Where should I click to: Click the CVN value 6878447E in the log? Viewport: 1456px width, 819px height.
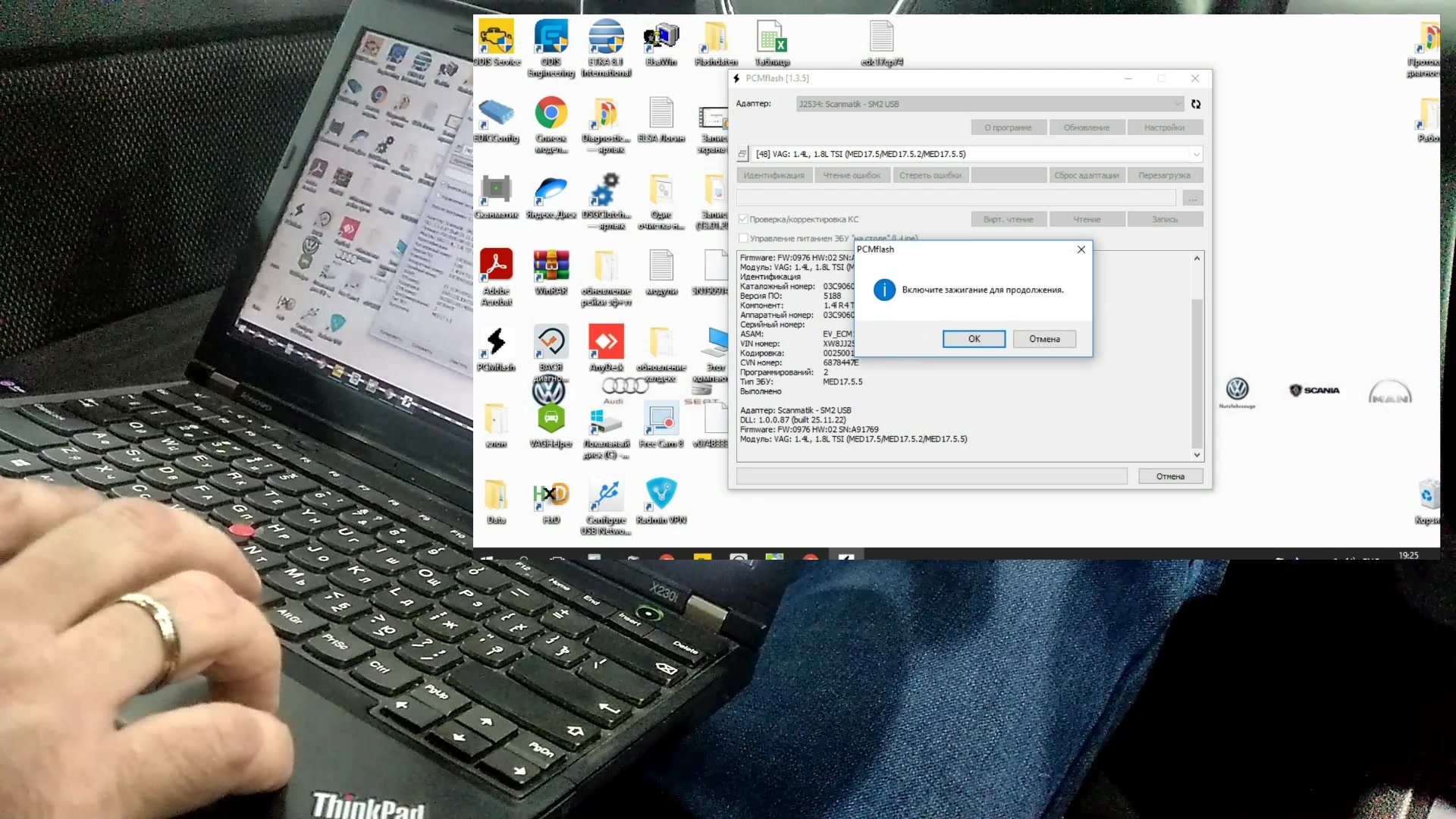pos(841,363)
